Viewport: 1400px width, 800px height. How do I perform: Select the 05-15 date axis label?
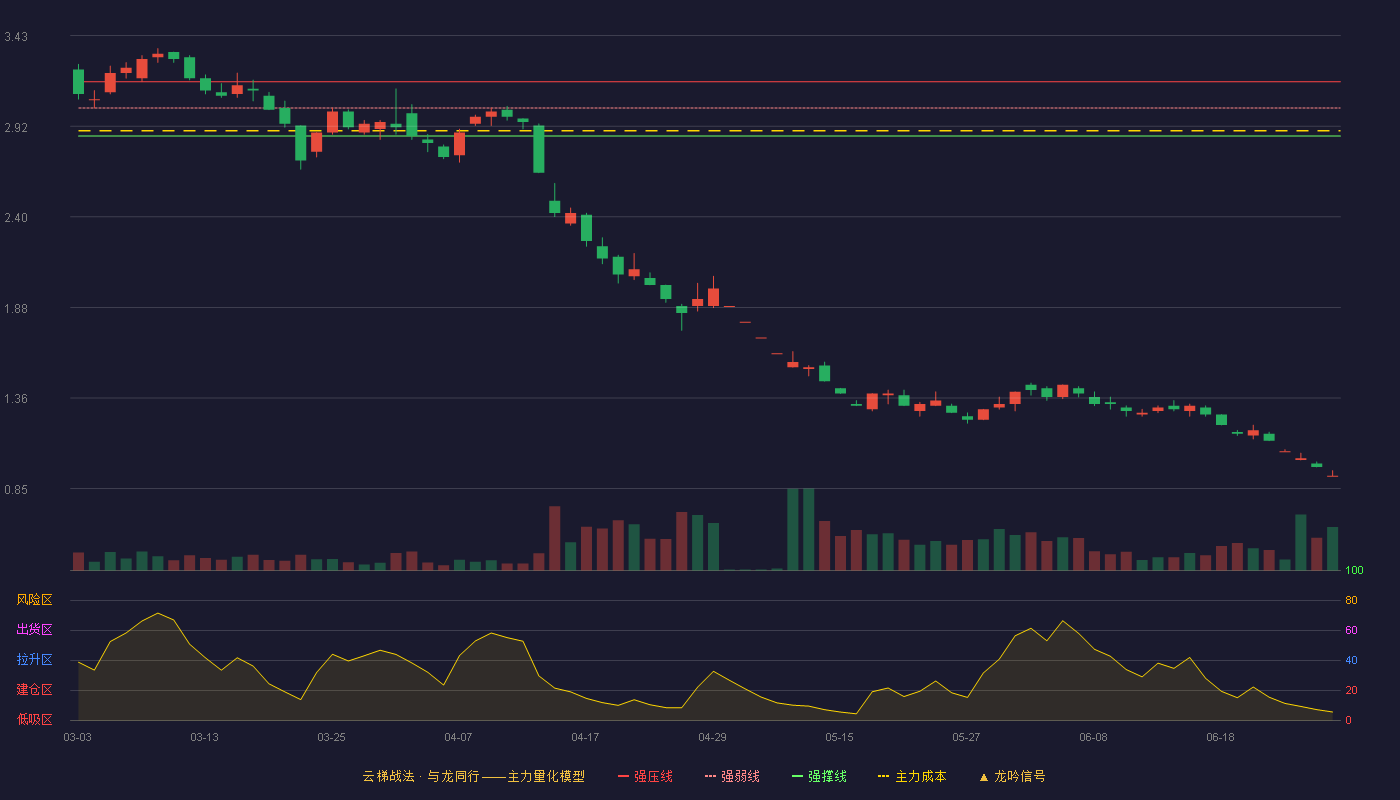839,737
